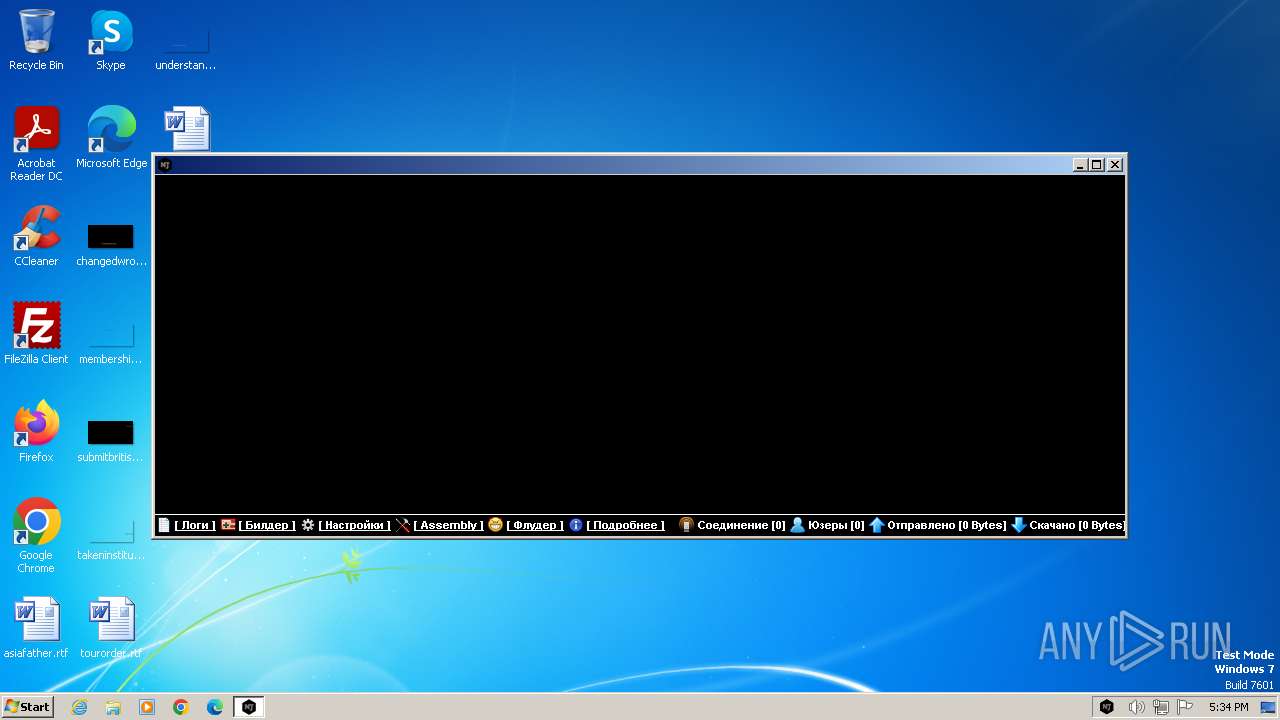Select the FileZilla Client desktop shortcut
The image size is (1280, 720).
pyautogui.click(x=36, y=334)
